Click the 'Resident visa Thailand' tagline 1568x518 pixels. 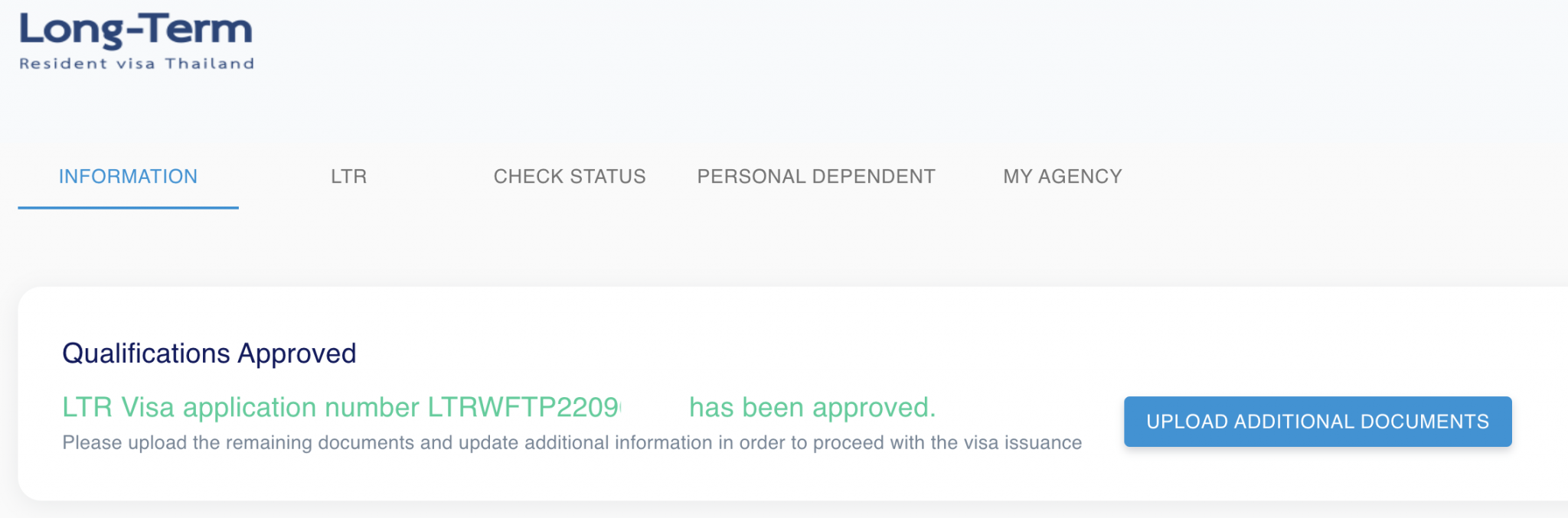(136, 64)
